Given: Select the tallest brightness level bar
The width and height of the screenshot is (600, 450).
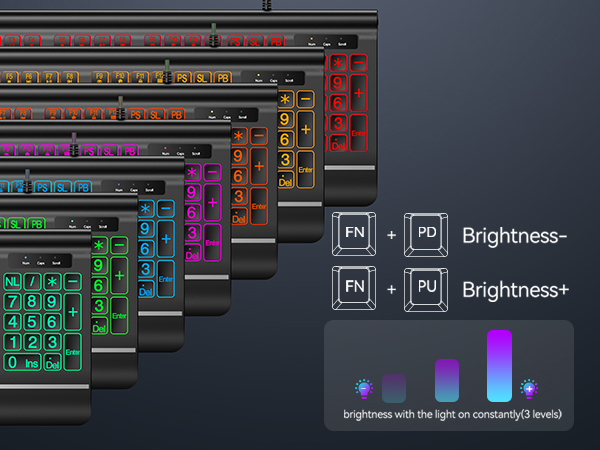Looking at the screenshot, I should [x=499, y=366].
